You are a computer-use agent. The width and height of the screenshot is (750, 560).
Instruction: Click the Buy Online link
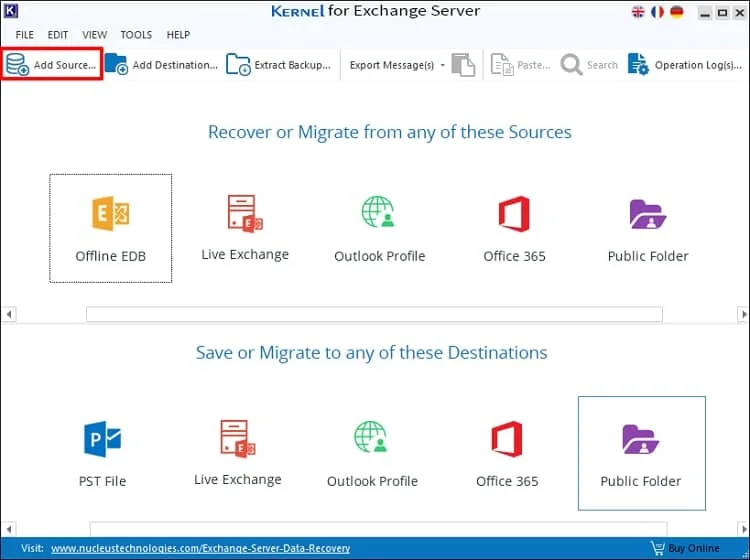click(x=694, y=548)
